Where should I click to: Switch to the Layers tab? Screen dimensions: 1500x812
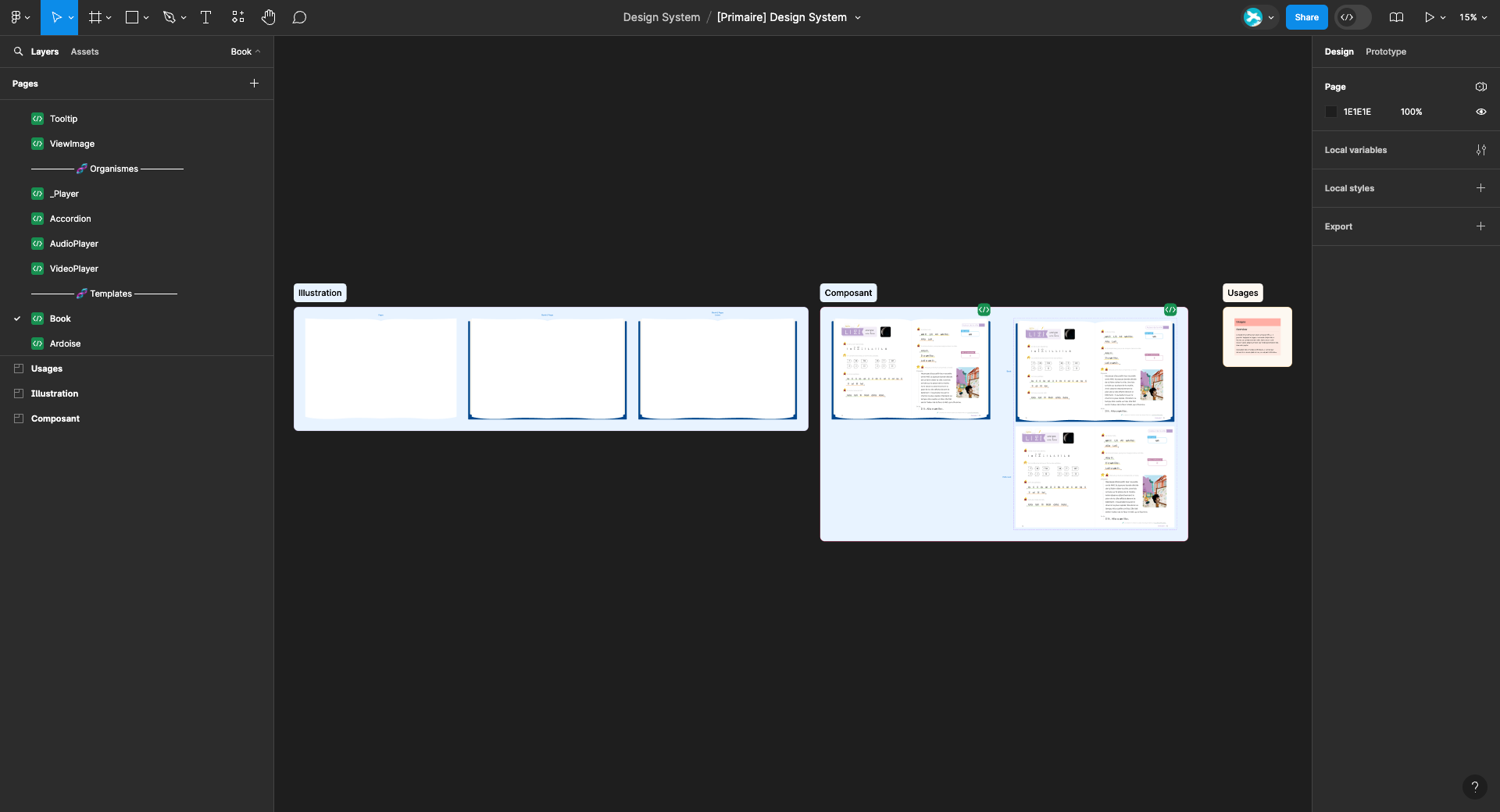(45, 52)
